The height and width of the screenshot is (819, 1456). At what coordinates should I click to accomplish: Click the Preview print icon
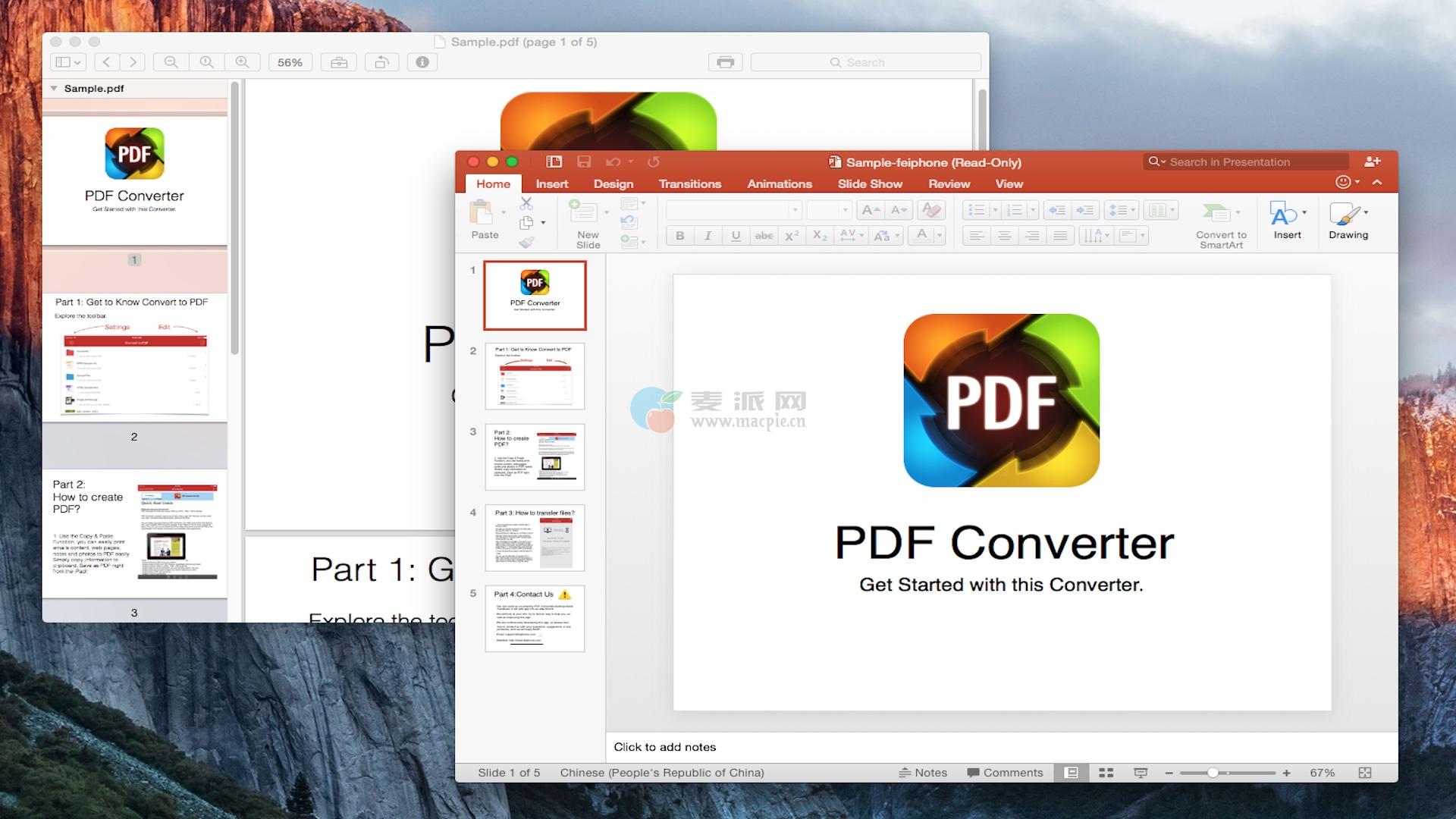click(x=725, y=62)
